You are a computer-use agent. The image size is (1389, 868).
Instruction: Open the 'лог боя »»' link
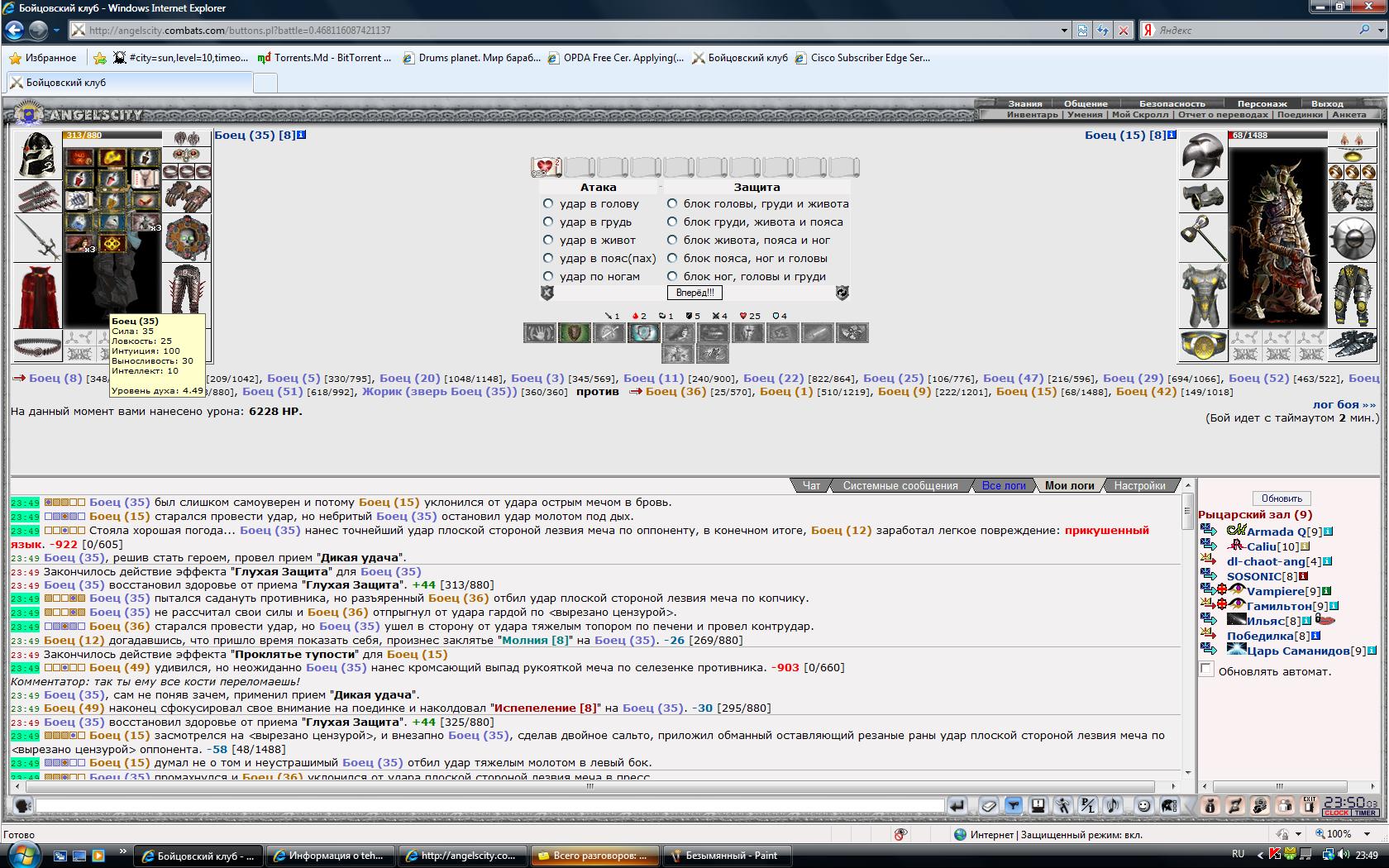[x=1344, y=404]
